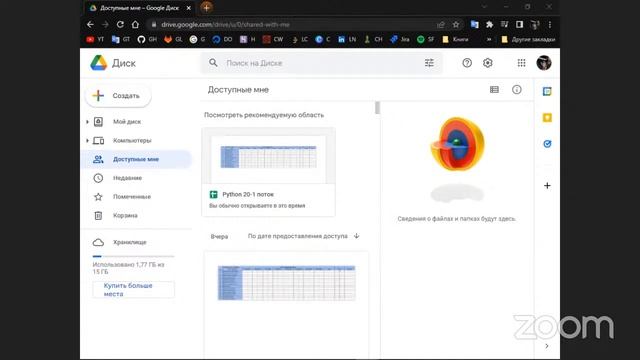Open Google Tasks side panel
The height and width of the screenshot is (360, 640).
coord(547,144)
